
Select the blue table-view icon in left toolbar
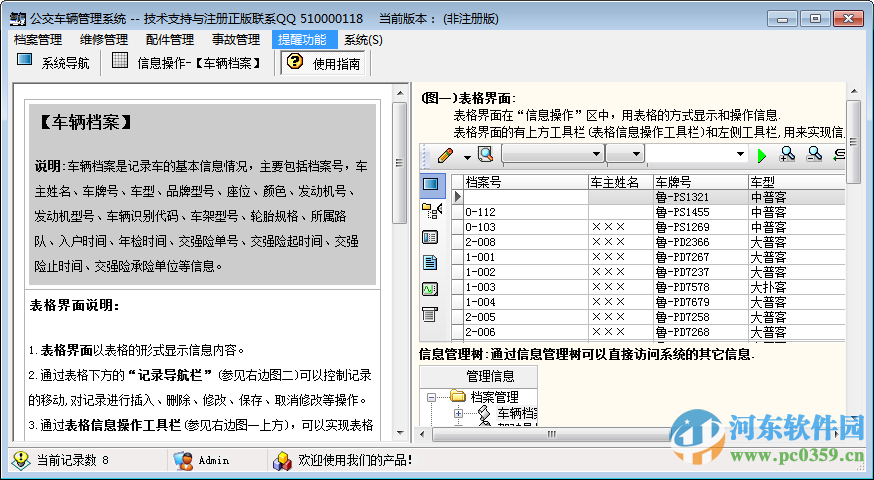431,185
